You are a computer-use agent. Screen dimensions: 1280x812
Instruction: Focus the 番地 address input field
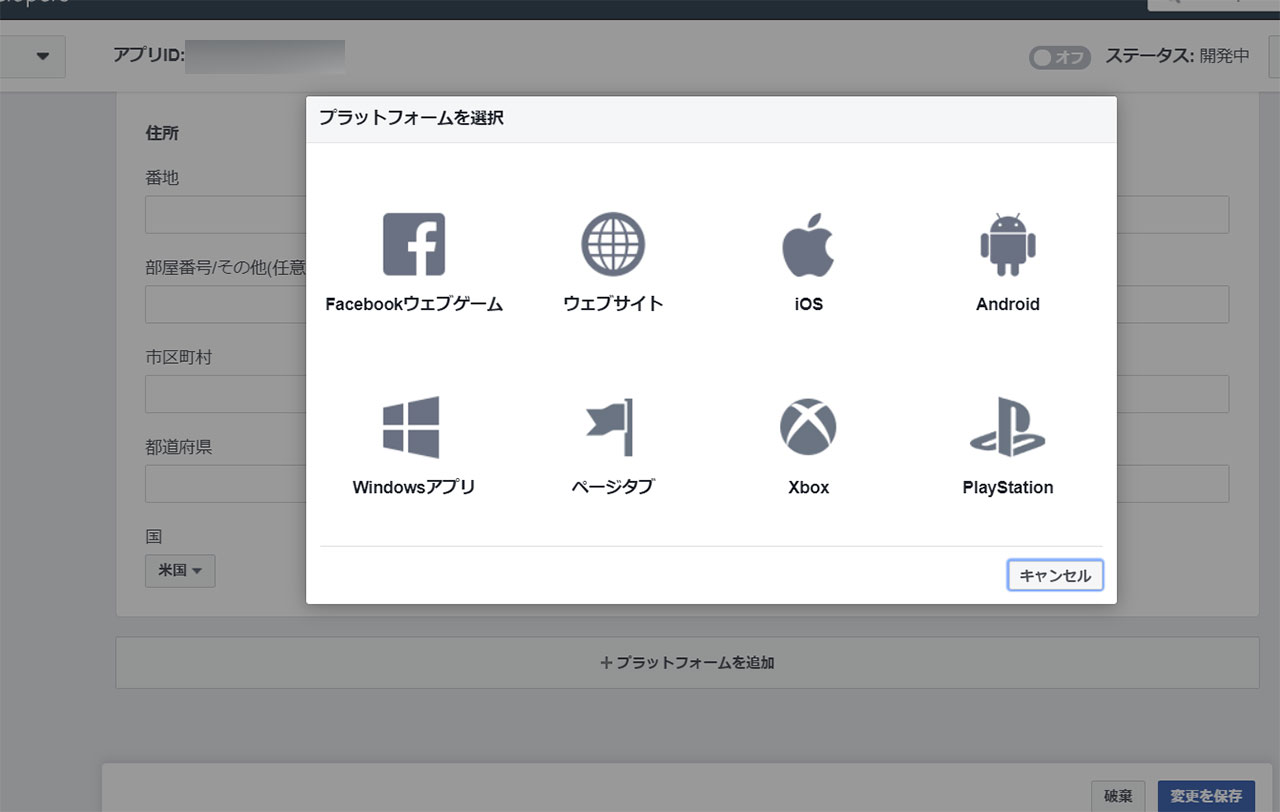point(225,215)
